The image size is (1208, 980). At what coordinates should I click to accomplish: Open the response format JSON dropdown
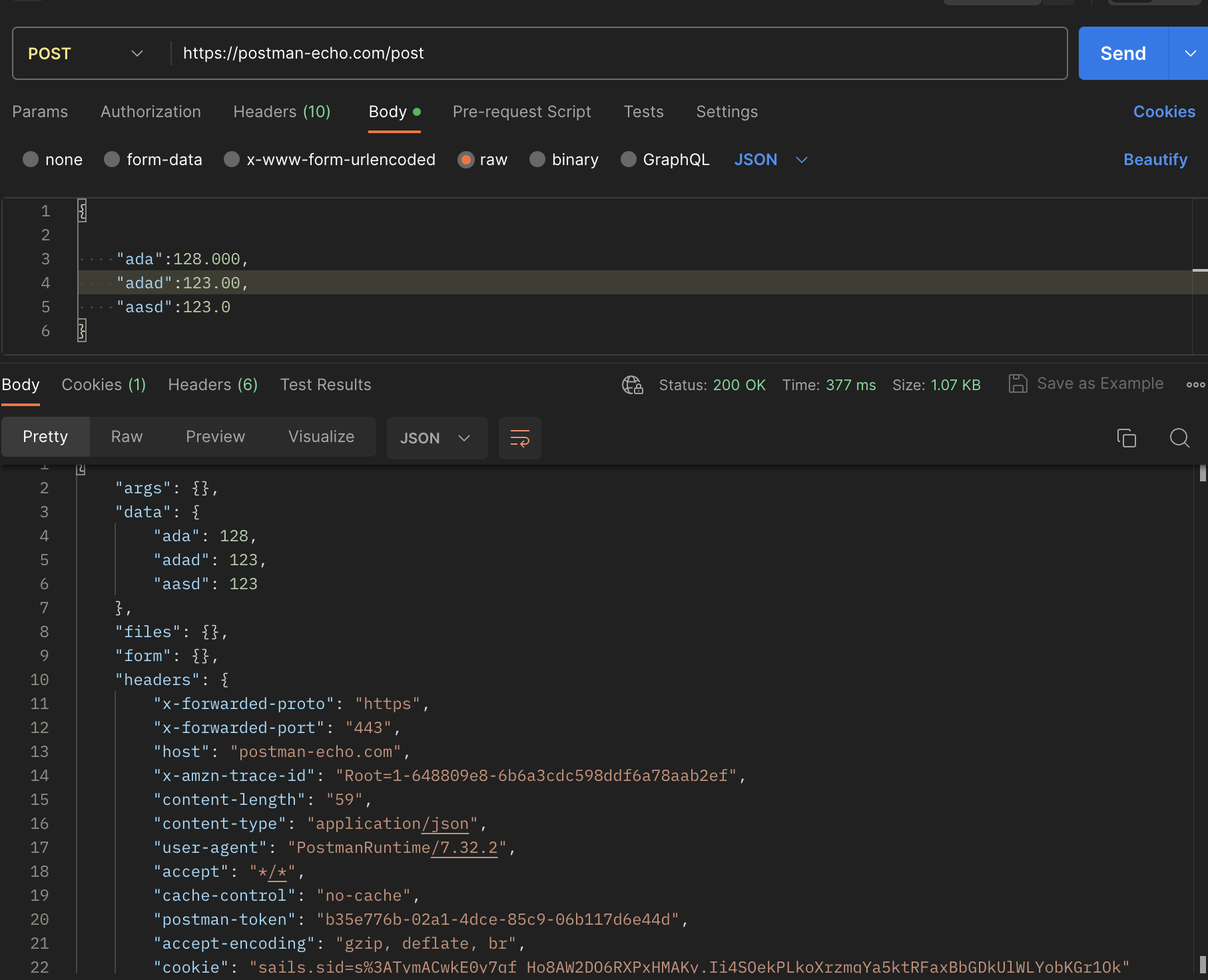(436, 438)
